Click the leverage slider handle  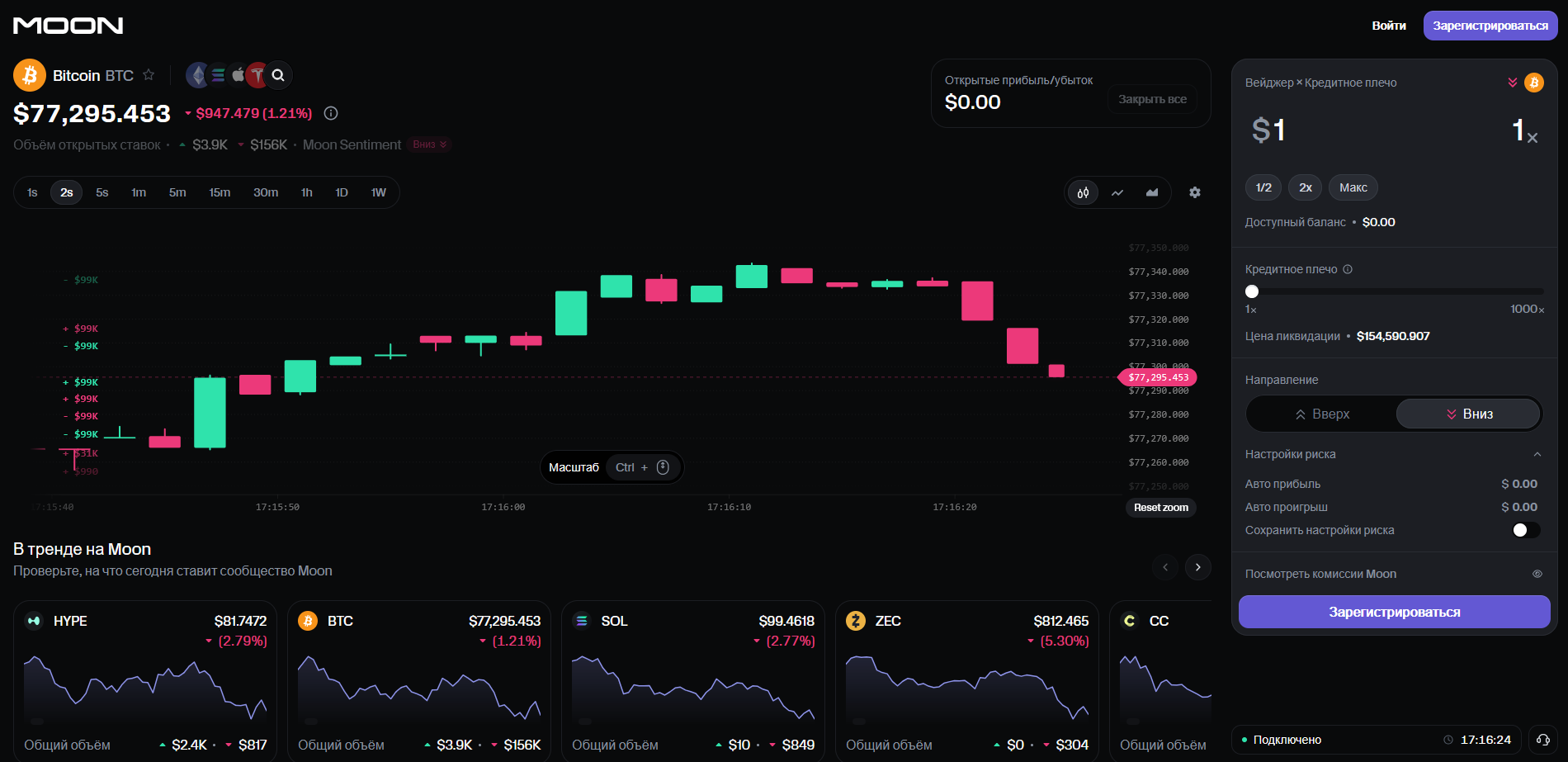pyautogui.click(x=1252, y=291)
